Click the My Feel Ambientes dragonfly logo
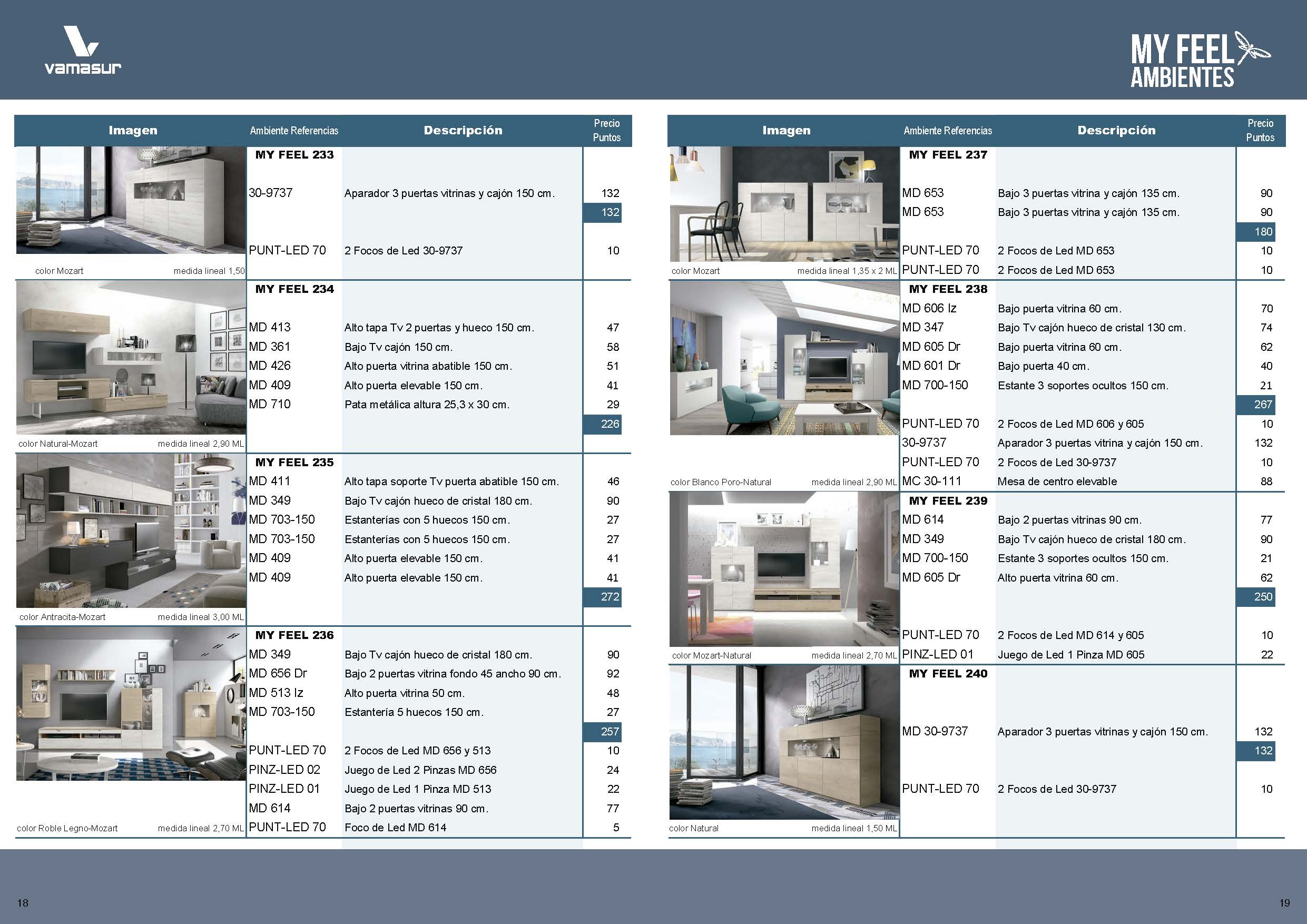1307x924 pixels. pos(1200,59)
